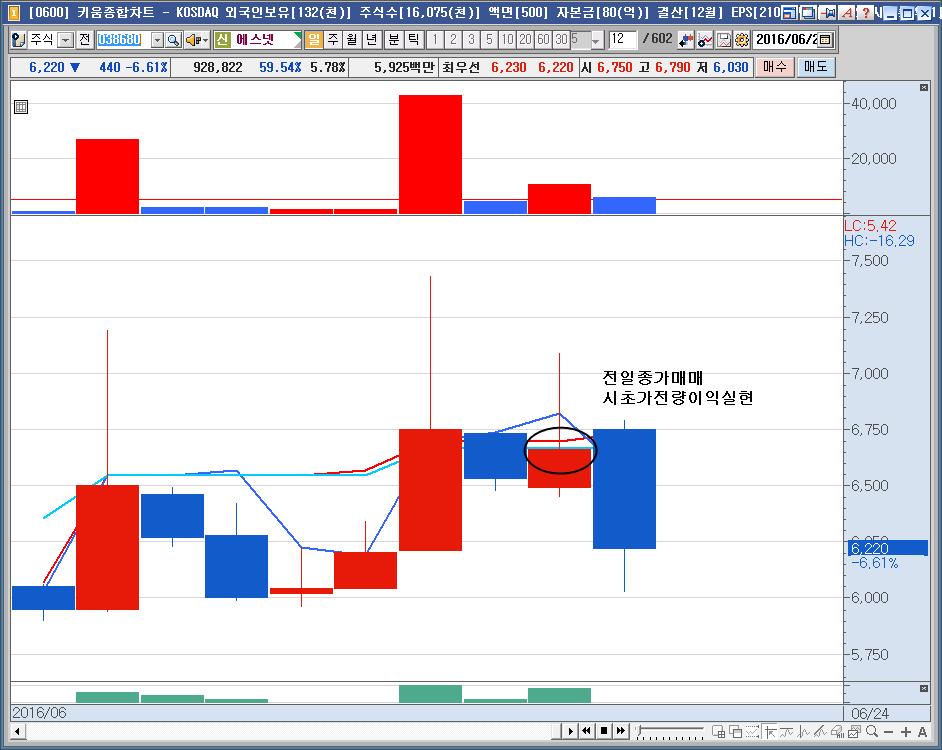942x750 pixels.
Task: Click the small grid icon atop the chart
Action: 21,107
